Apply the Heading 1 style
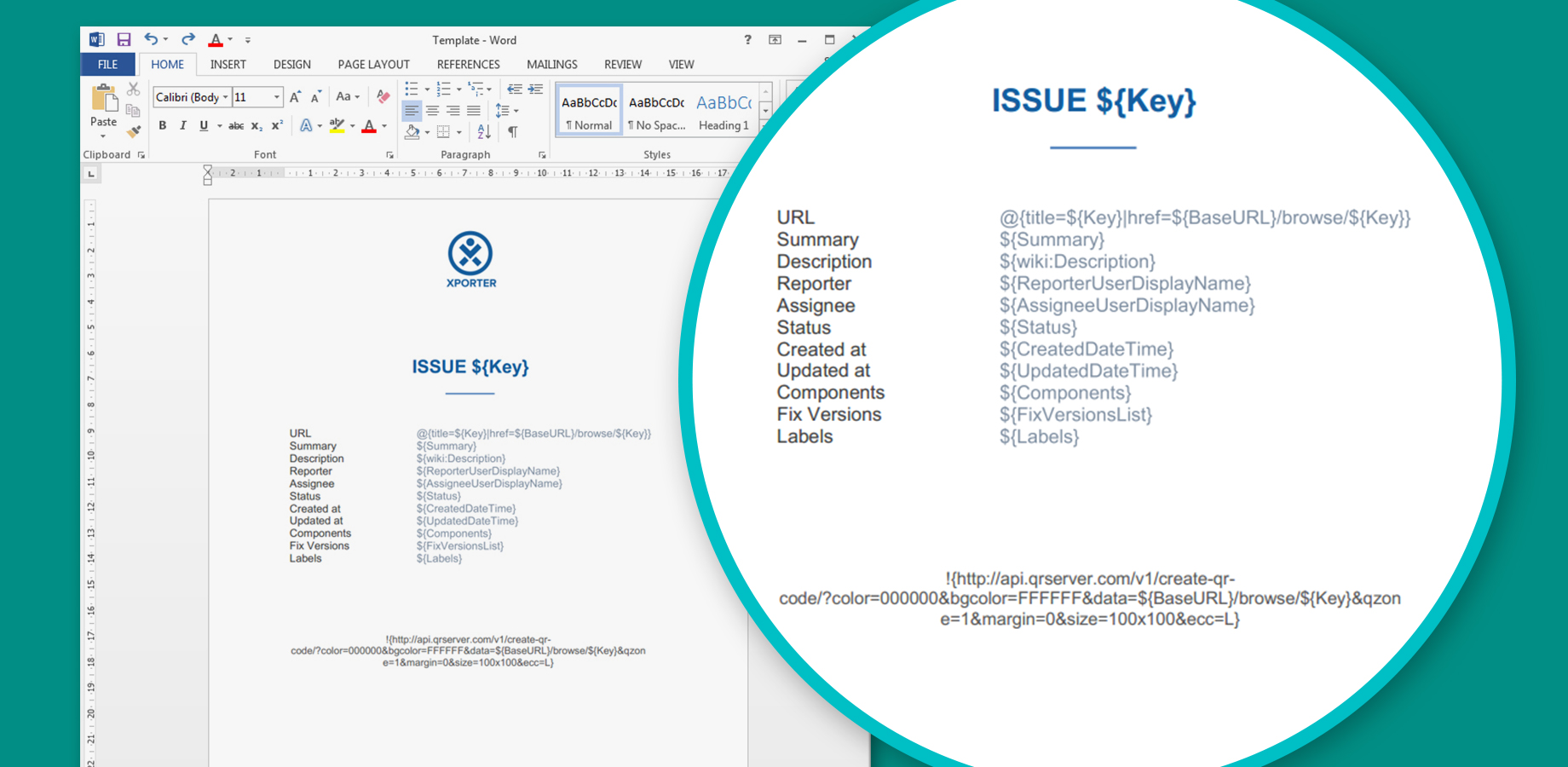 pos(723,111)
